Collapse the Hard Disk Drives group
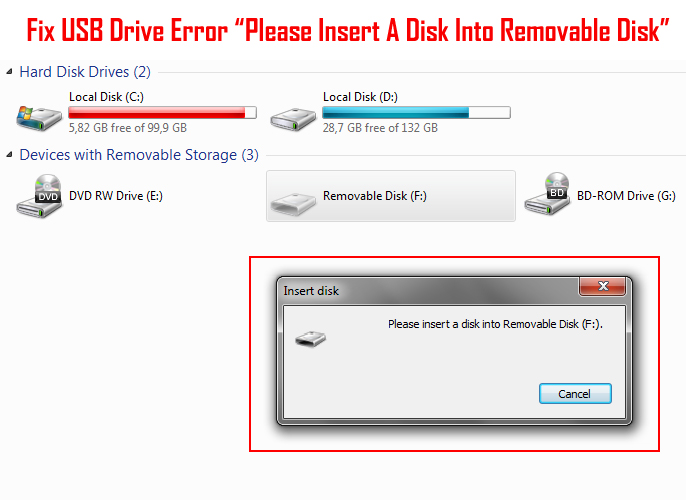686x500 pixels. [9, 72]
